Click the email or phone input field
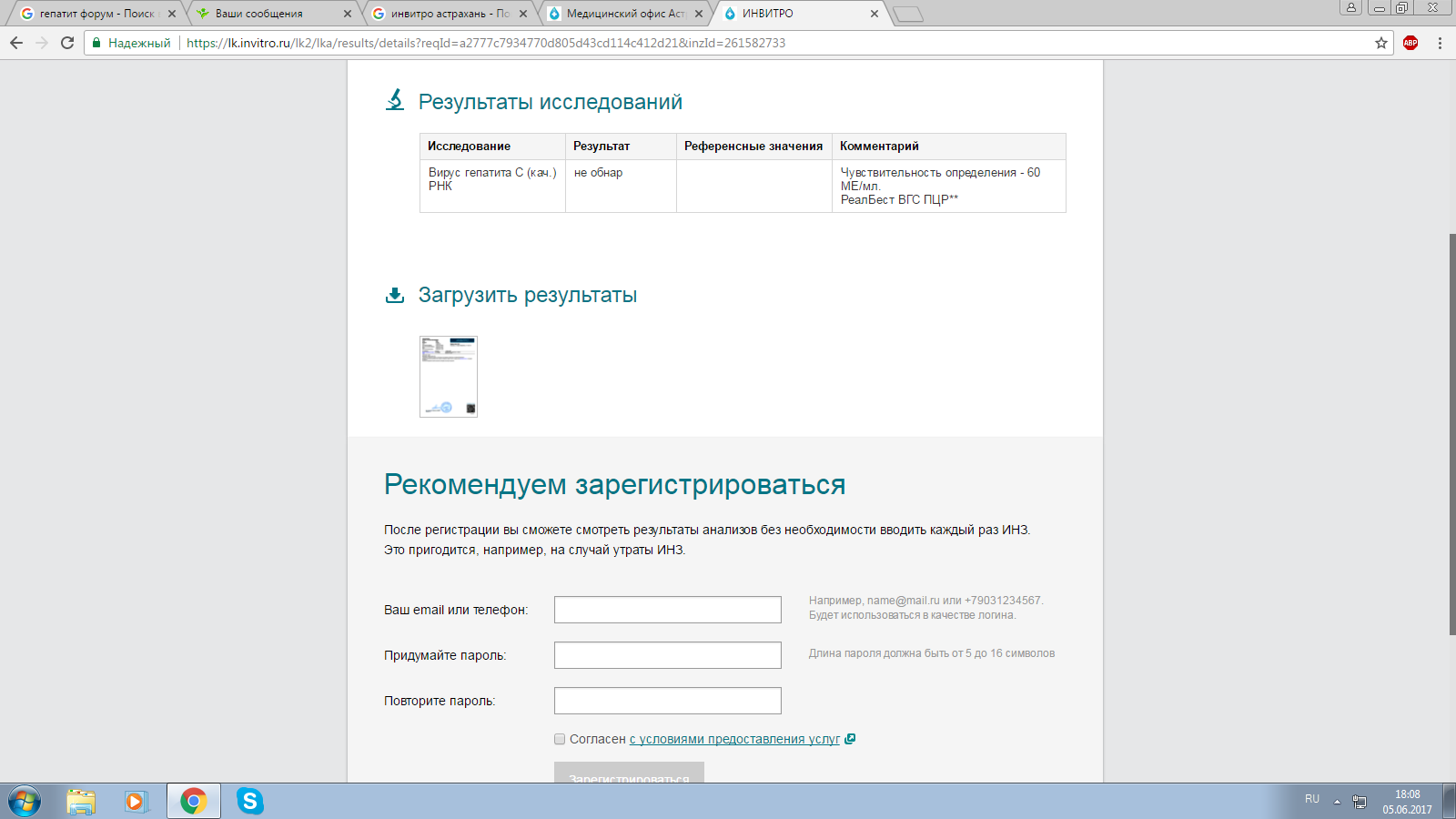This screenshot has width=1456, height=819. (x=667, y=610)
